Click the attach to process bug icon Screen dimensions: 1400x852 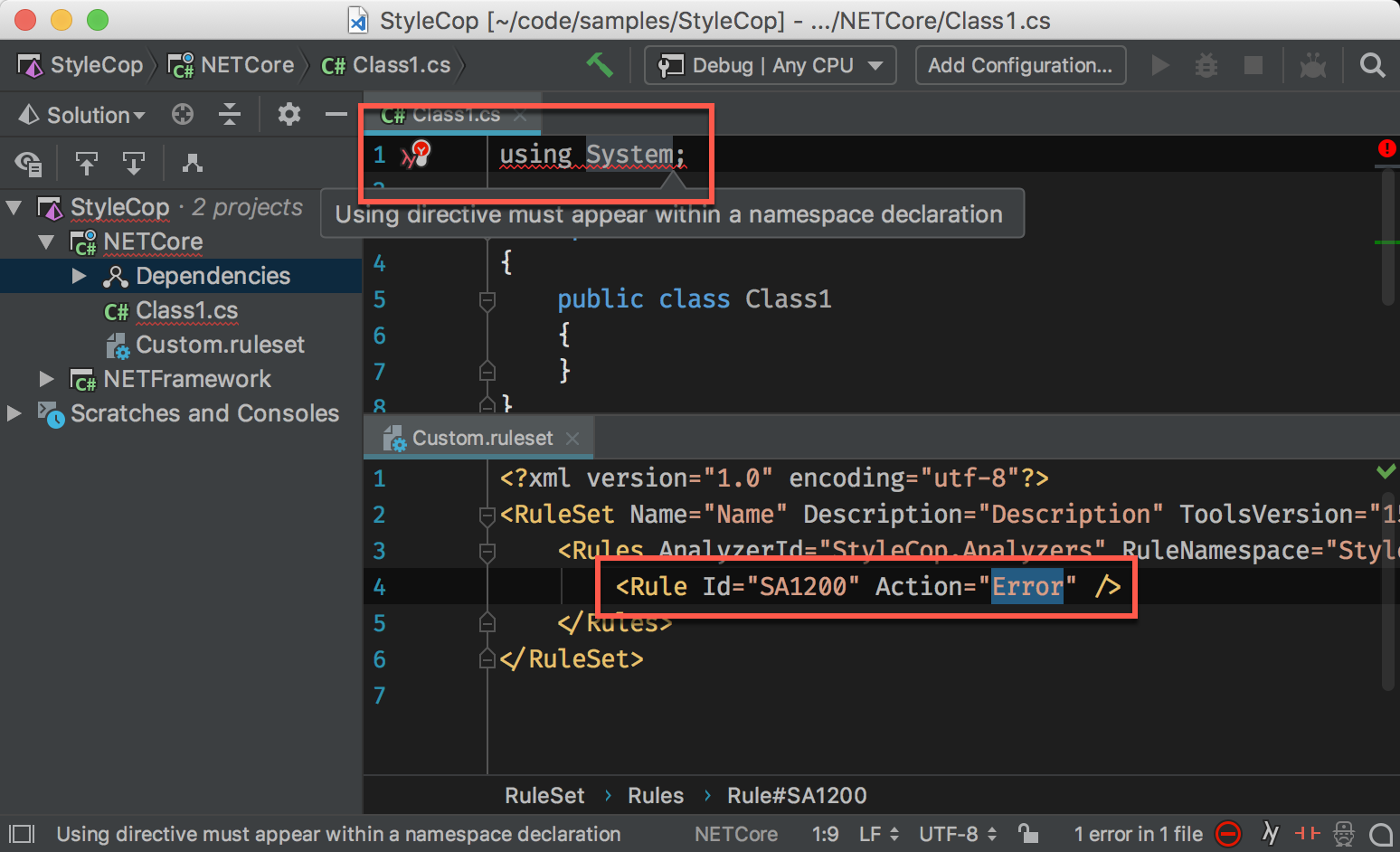(x=1313, y=65)
